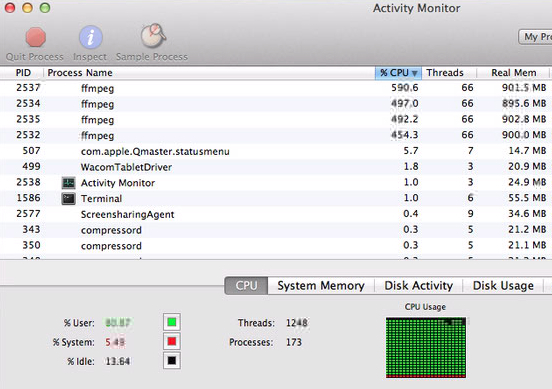Close the Activity Monitor window with red button

point(10,8)
